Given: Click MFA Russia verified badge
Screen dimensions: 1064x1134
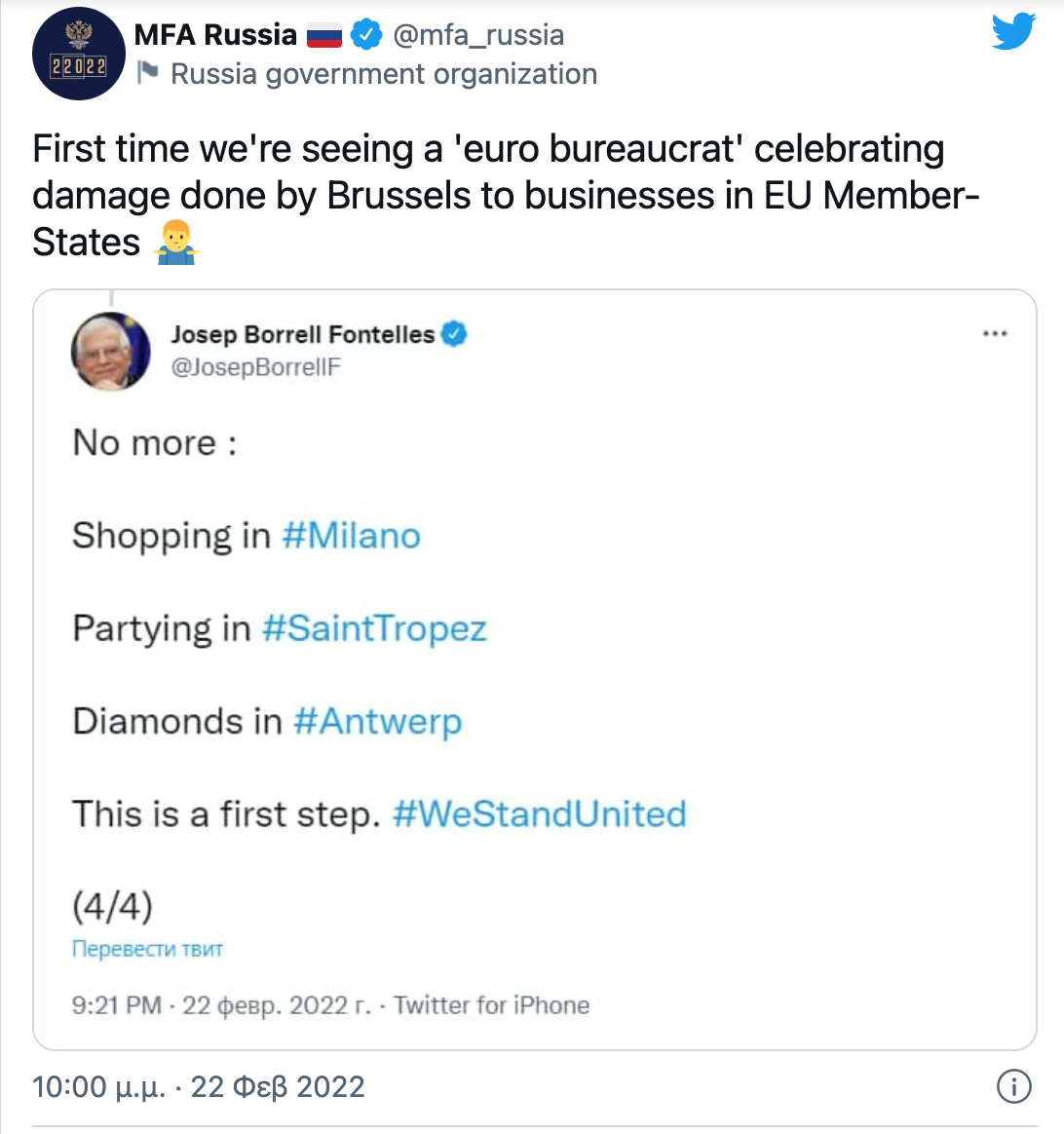Looking at the screenshot, I should (x=366, y=35).
